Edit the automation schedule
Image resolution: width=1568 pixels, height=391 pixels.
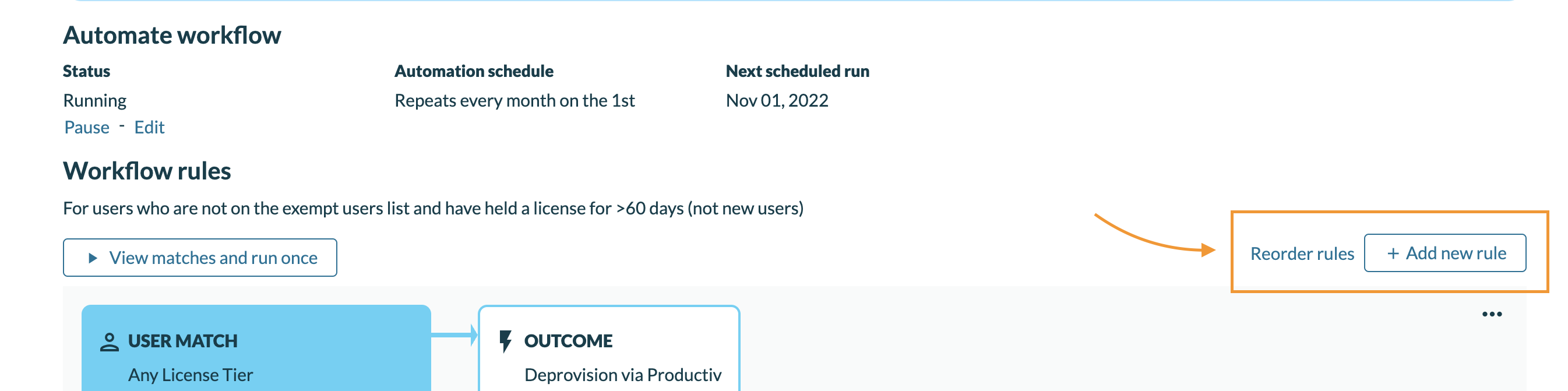(149, 127)
